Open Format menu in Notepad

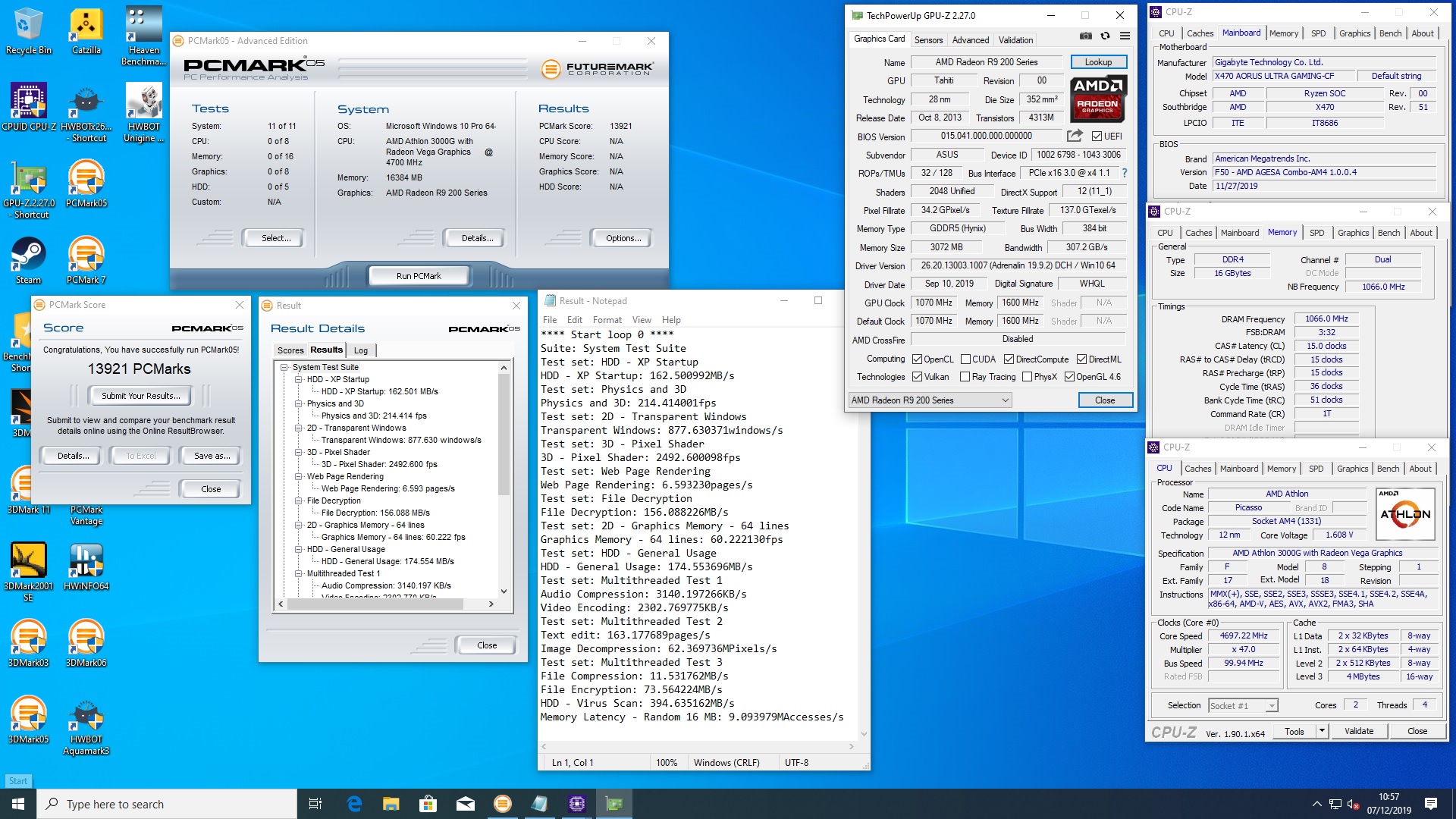click(607, 320)
